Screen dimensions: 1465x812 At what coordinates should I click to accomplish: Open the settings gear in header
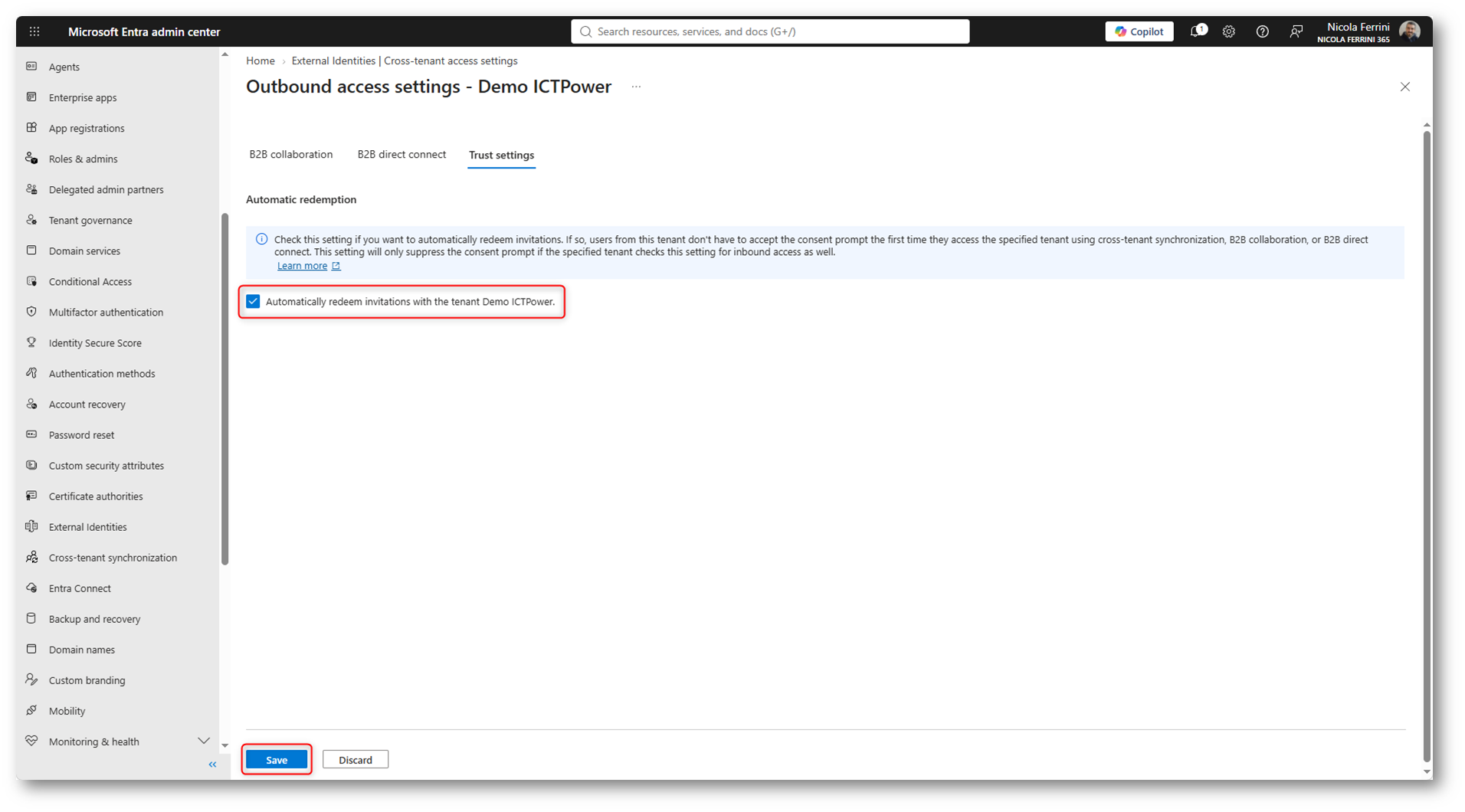pos(1229,31)
